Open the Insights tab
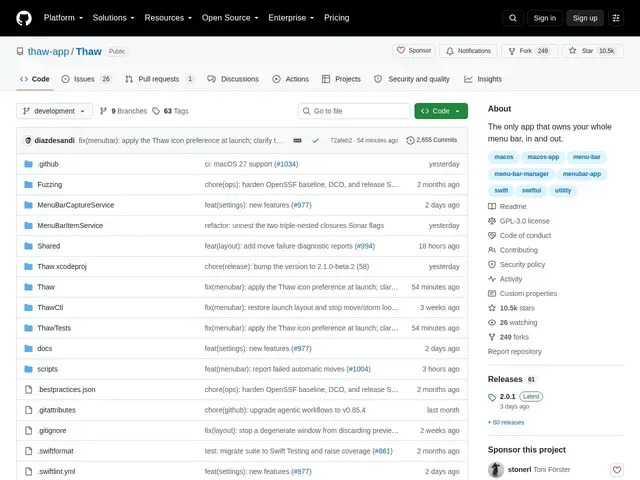The height and width of the screenshot is (480, 640). [483, 79]
